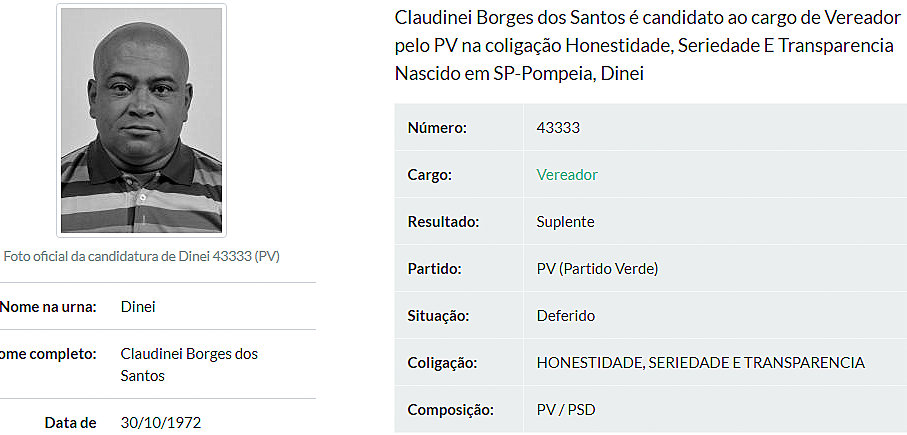The image size is (907, 435).
Task: Click the ballot name value Dinei
Action: click(138, 307)
